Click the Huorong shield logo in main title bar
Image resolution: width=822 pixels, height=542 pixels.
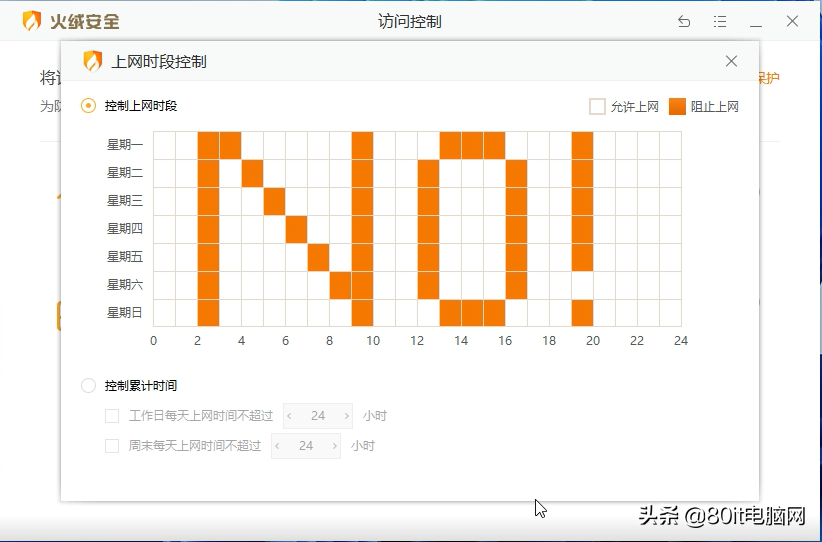(32, 21)
